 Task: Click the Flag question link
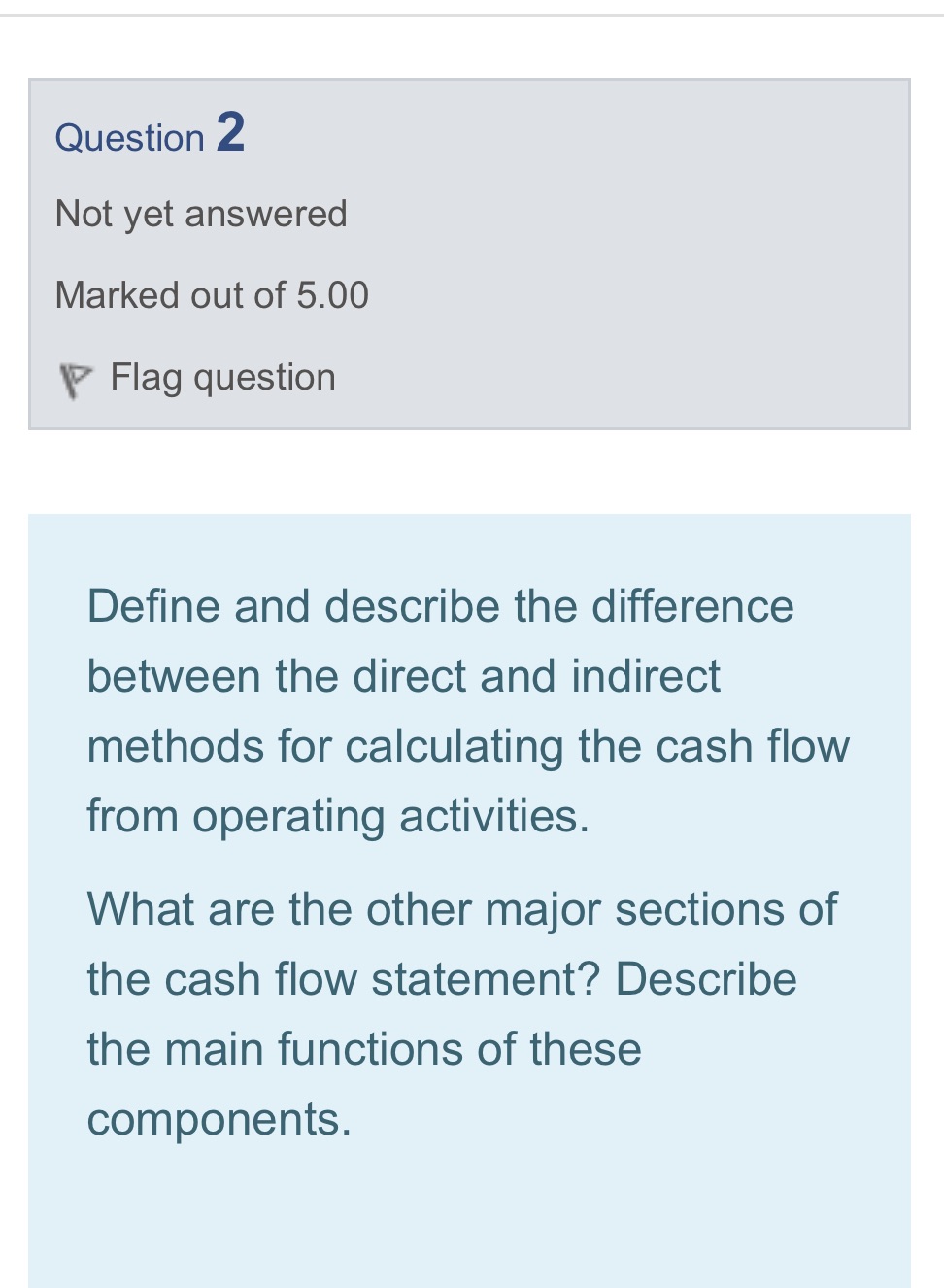(221, 376)
